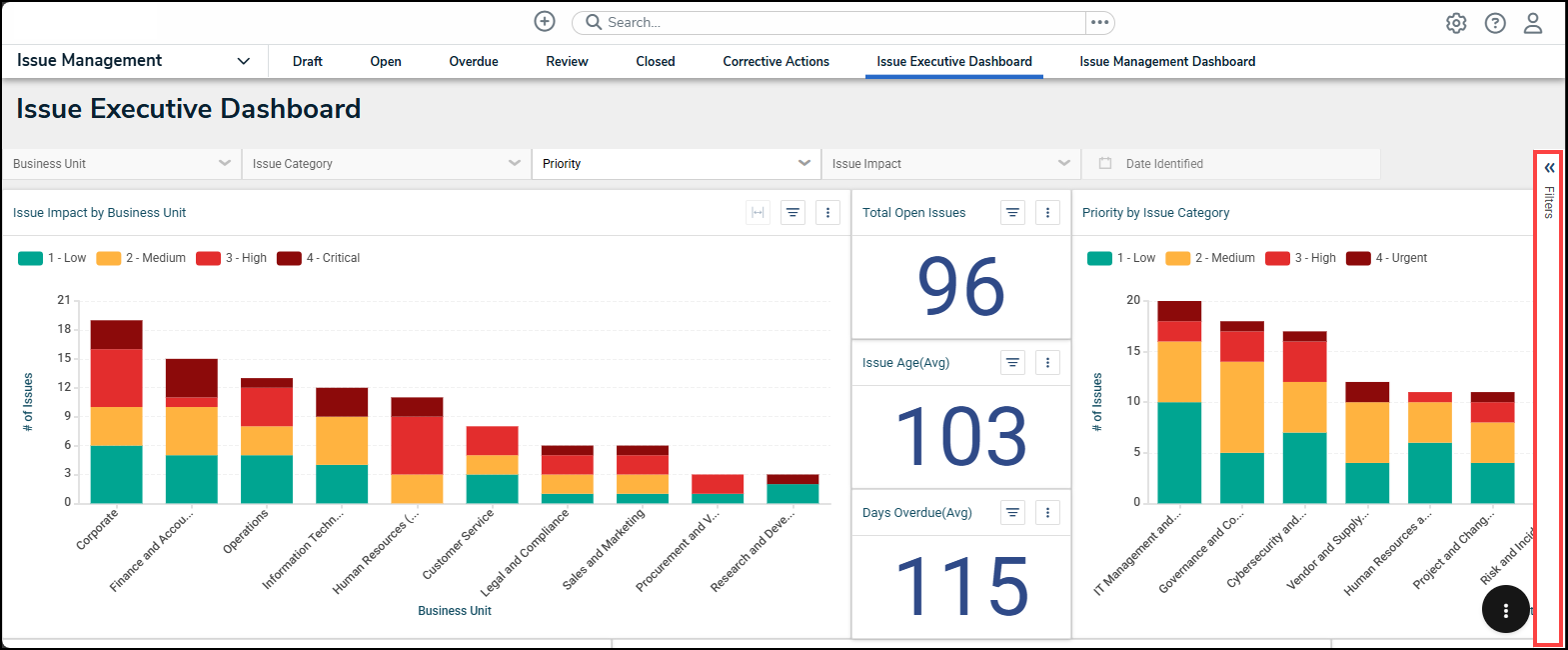This screenshot has width=1568, height=650.
Task: Open the three-dot menu on Issue Age(Avg)
Action: click(x=1047, y=363)
